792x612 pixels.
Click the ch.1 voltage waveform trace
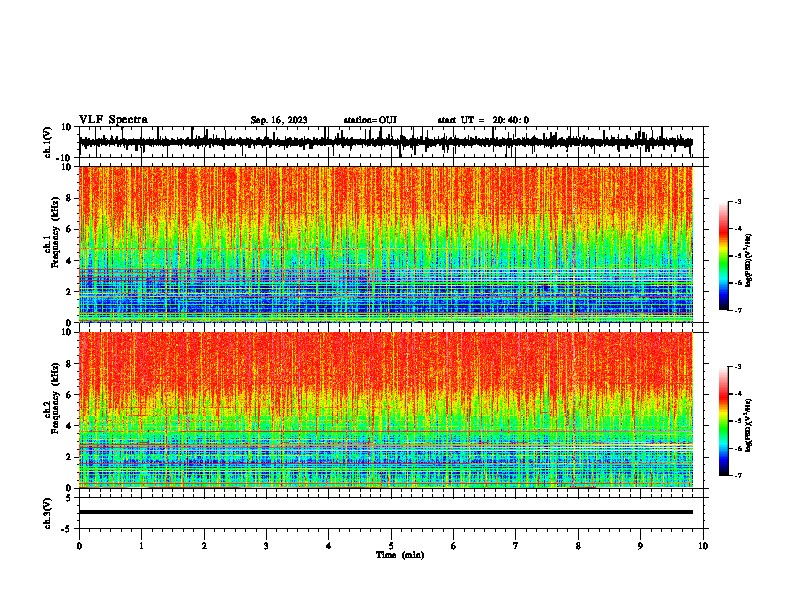point(385,142)
